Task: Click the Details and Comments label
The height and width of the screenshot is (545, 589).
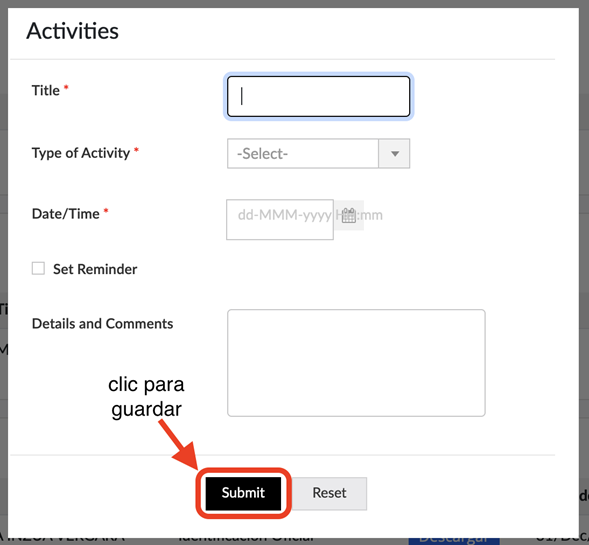Action: tap(103, 323)
